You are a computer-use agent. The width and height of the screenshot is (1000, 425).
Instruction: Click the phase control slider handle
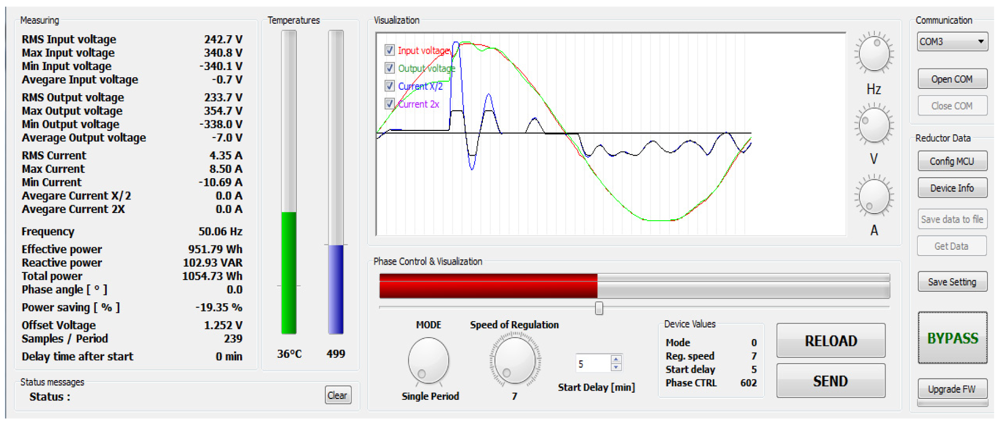coord(599,309)
